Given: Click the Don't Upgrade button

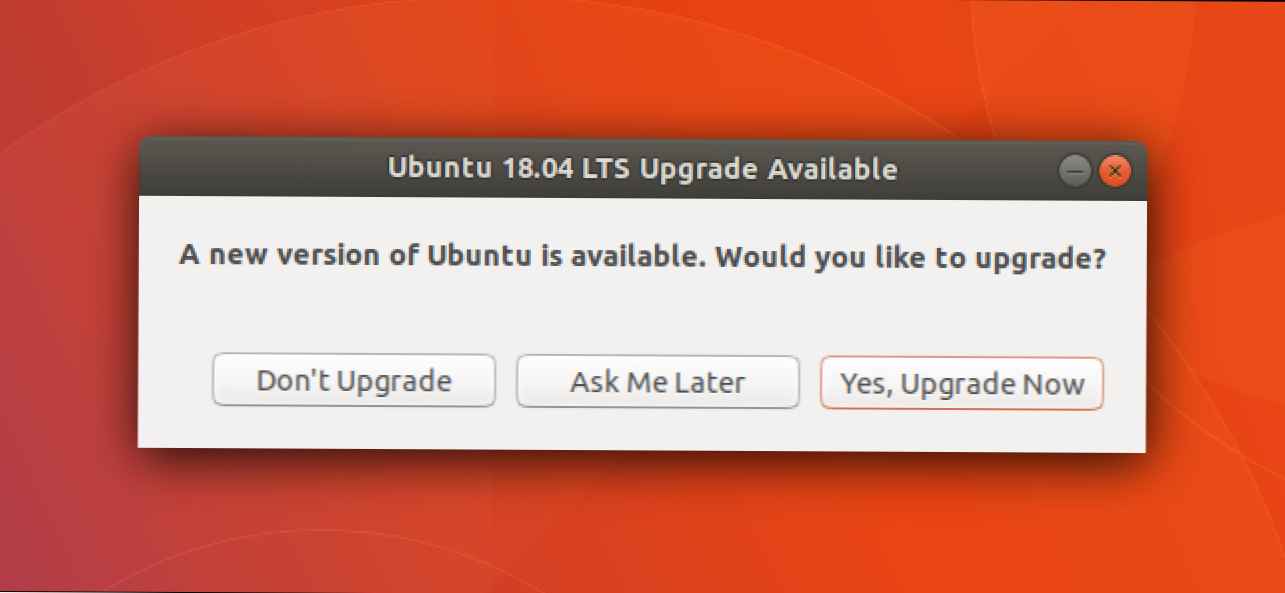Looking at the screenshot, I should (x=354, y=381).
